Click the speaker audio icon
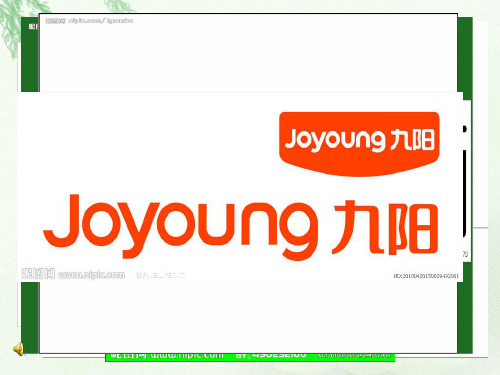This screenshot has height=375, width=500. (x=19, y=349)
